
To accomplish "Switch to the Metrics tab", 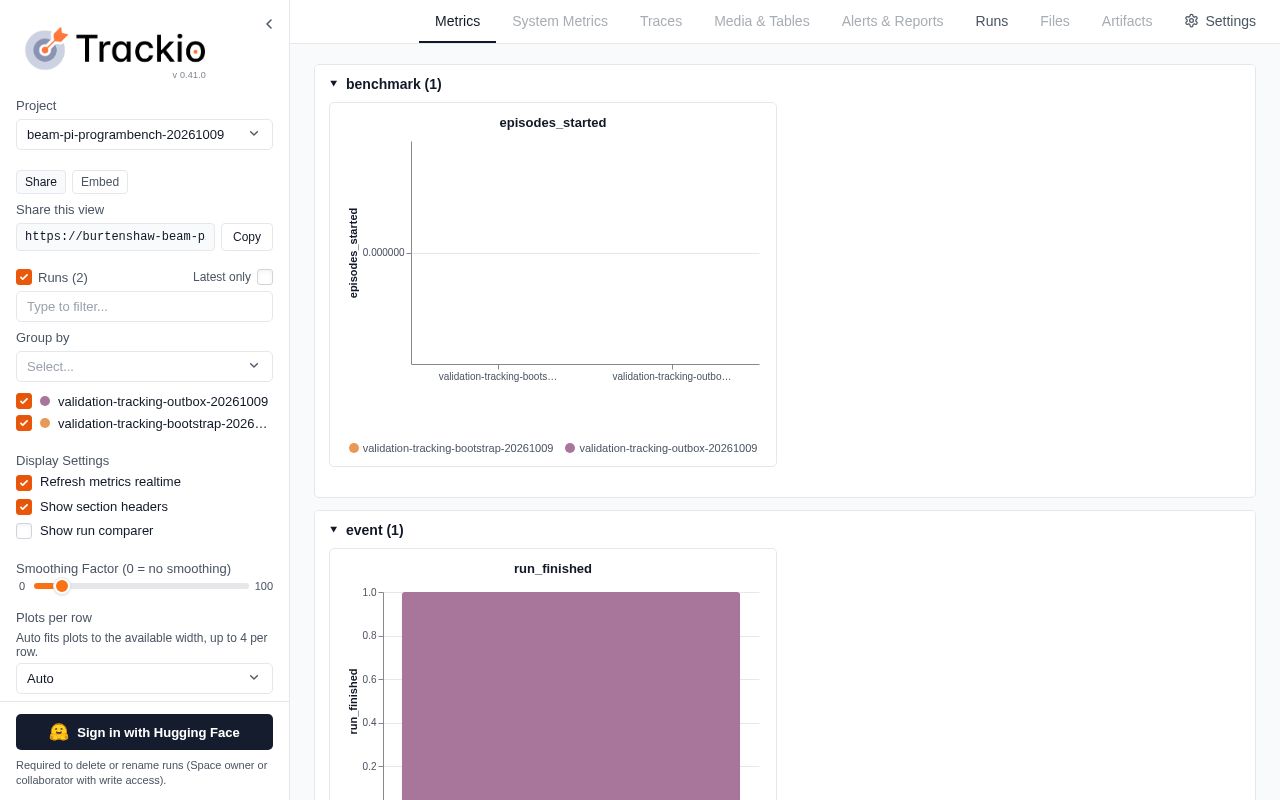I will [457, 21].
